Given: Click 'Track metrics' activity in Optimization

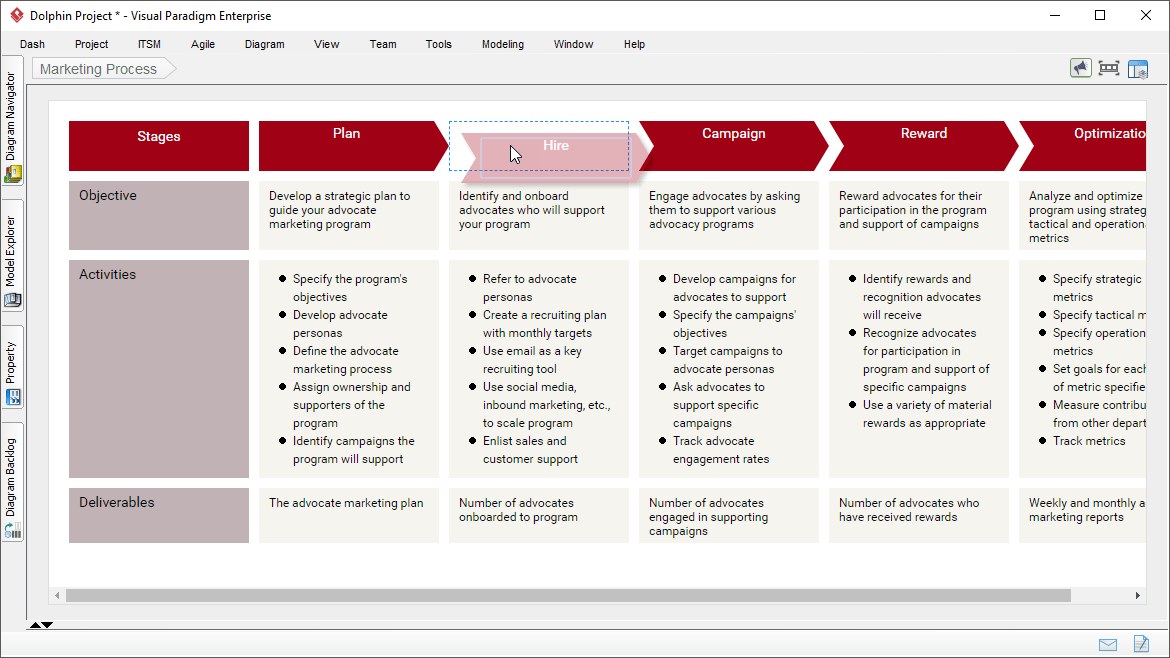Looking at the screenshot, I should (x=1089, y=441).
